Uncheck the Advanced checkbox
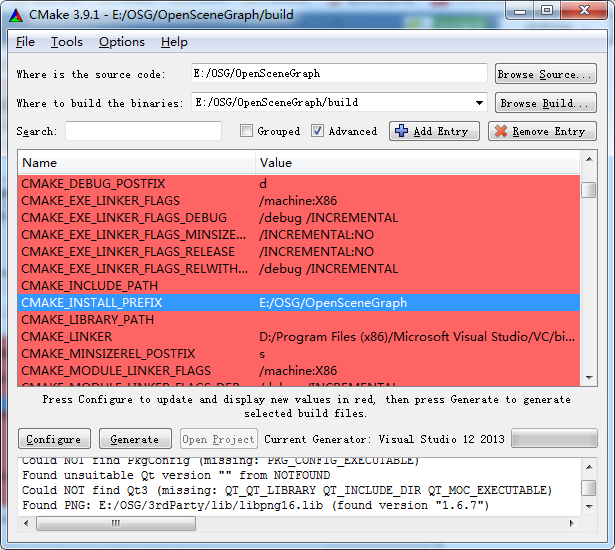 pyautogui.click(x=318, y=131)
